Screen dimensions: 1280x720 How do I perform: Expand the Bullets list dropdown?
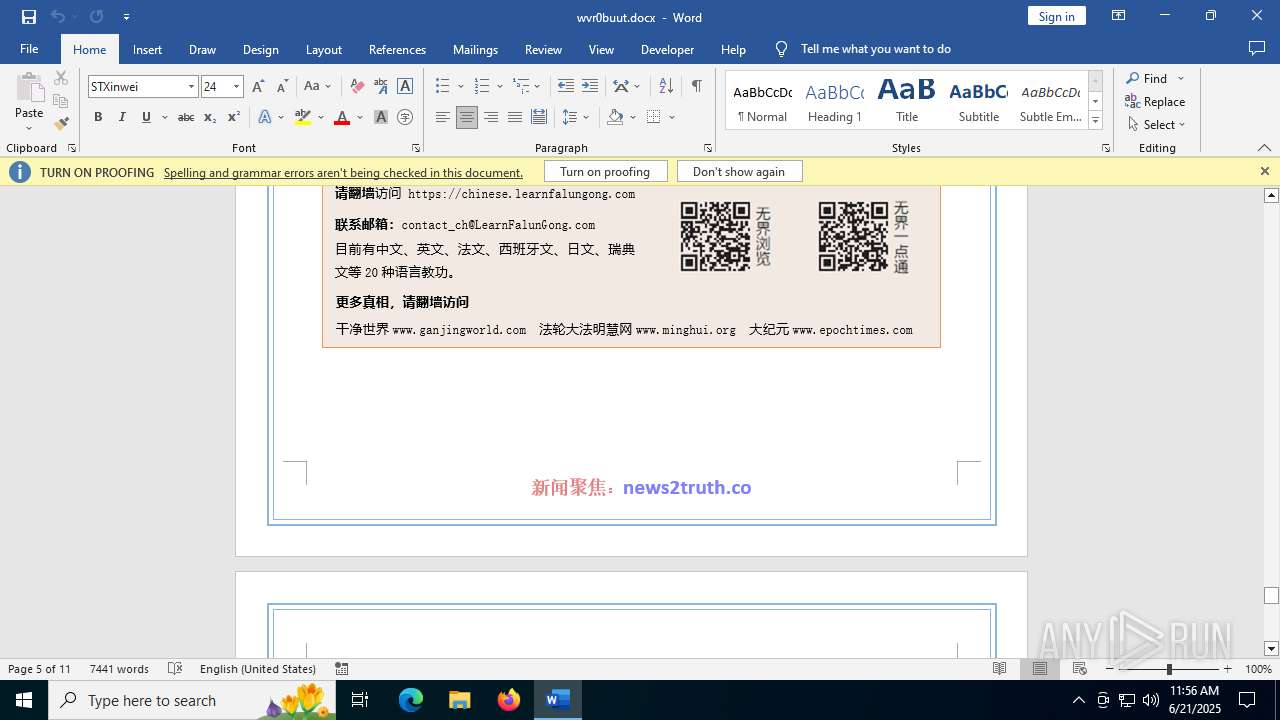coord(460,87)
